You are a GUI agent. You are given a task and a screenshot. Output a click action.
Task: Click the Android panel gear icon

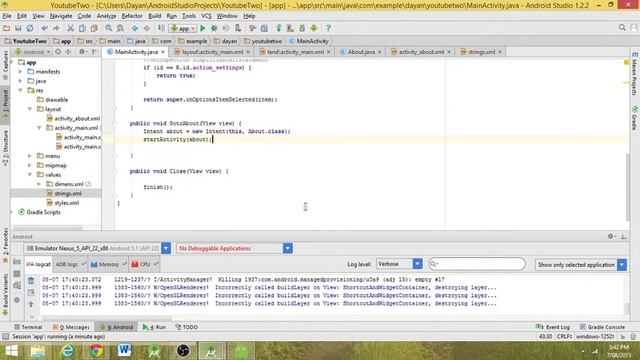point(611,236)
